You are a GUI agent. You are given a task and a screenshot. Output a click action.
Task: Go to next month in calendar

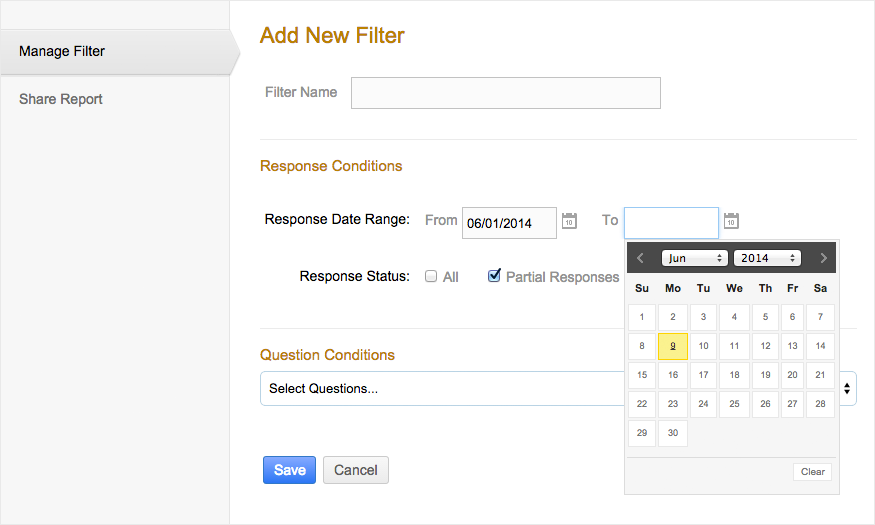823,258
